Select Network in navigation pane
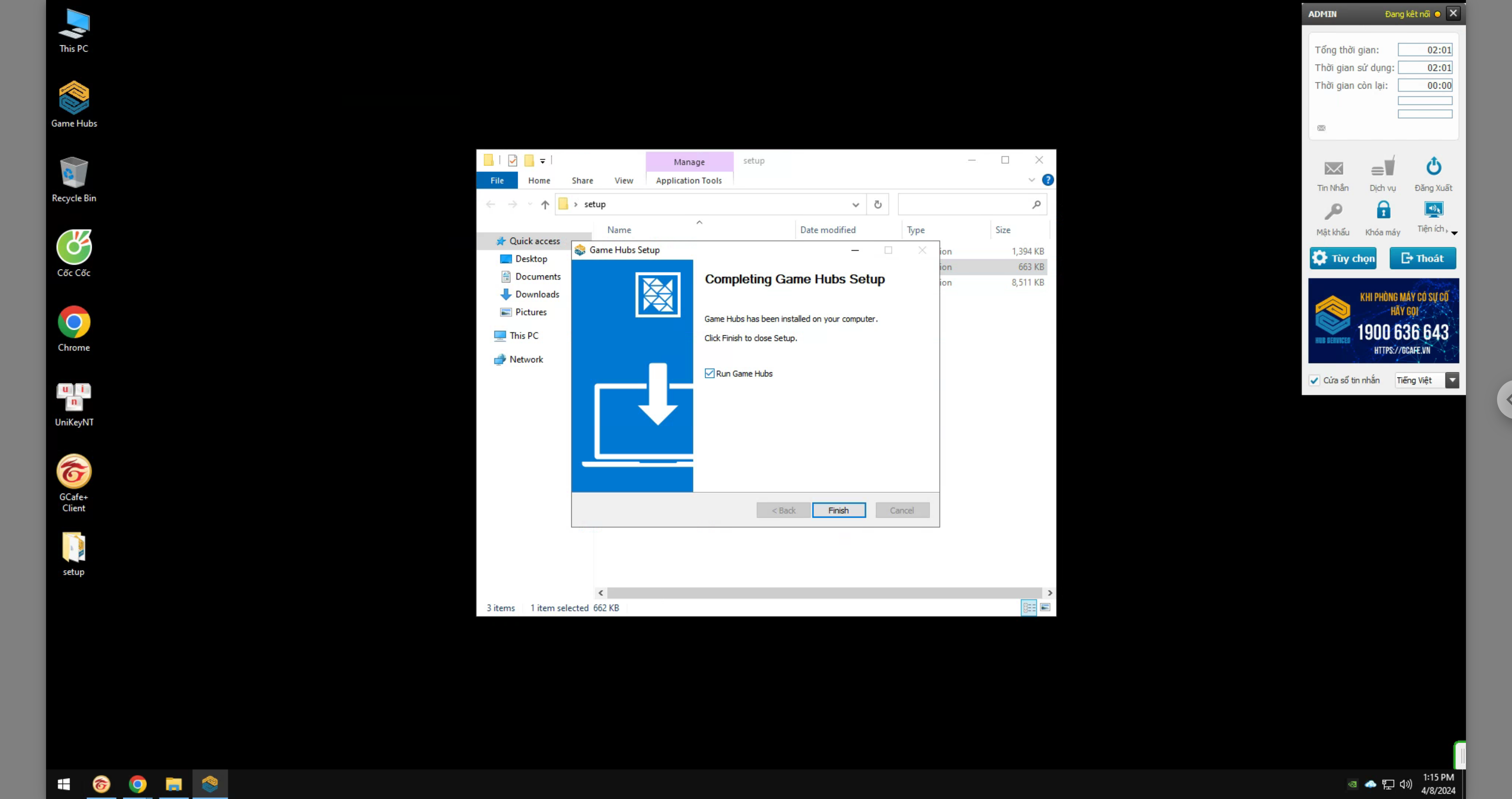 pos(519,360)
